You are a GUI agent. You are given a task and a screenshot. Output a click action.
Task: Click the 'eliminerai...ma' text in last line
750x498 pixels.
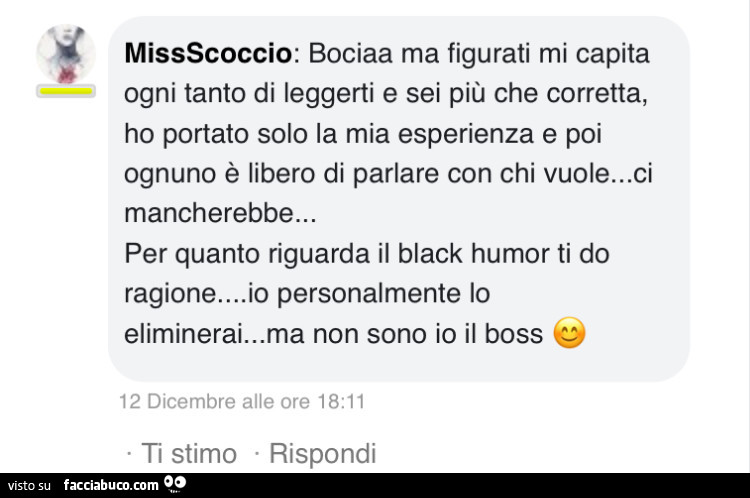click(214, 333)
